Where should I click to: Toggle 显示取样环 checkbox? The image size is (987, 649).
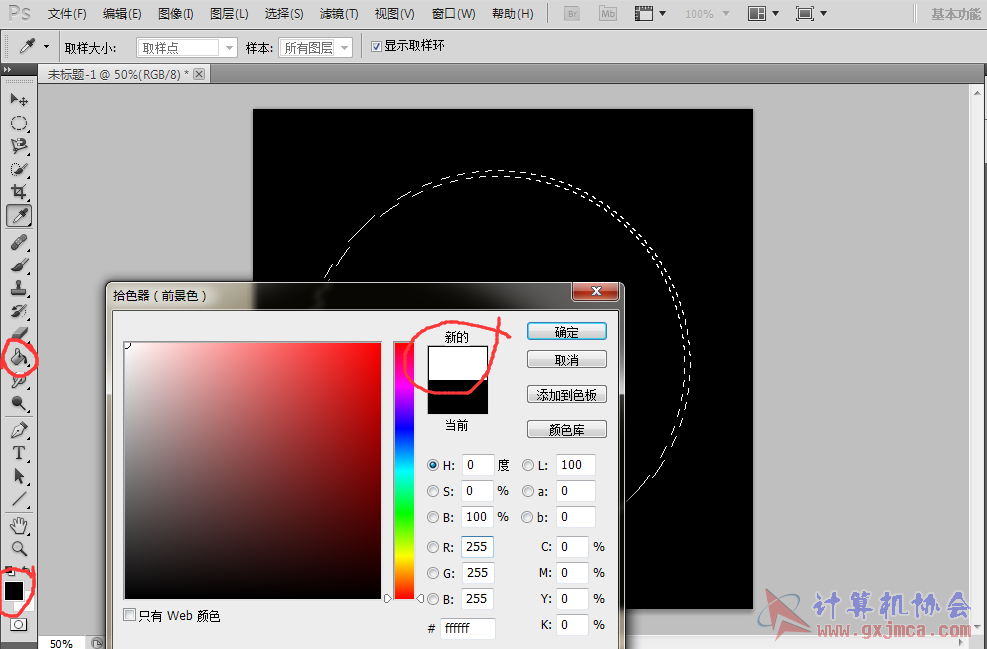pos(376,47)
